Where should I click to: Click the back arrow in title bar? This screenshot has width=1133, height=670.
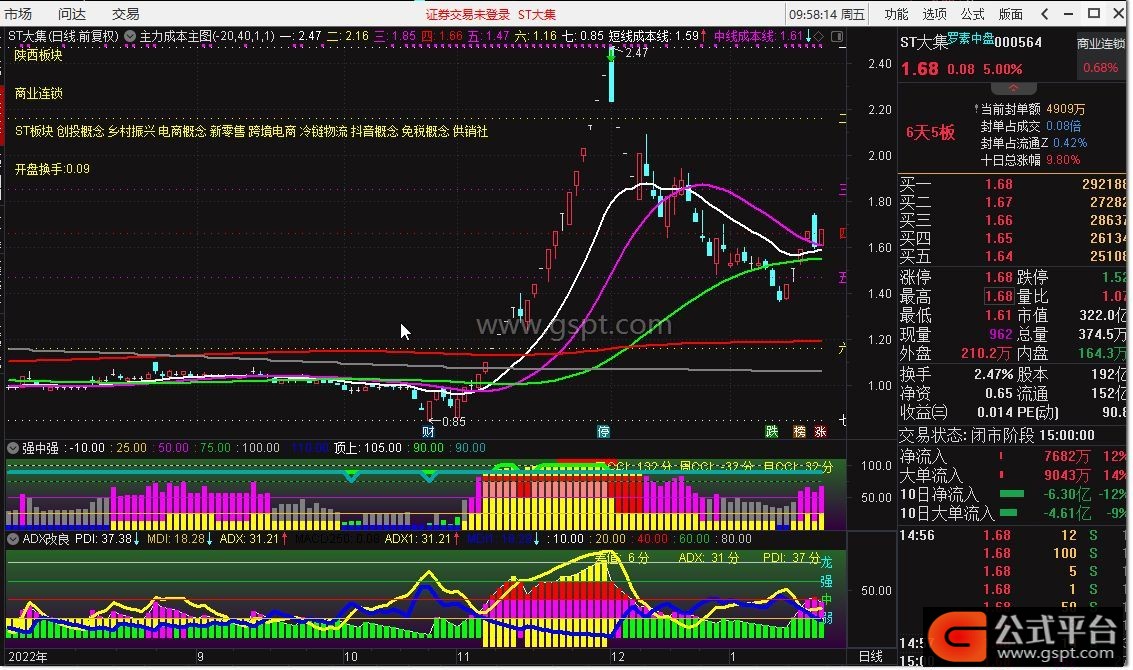coord(1045,14)
